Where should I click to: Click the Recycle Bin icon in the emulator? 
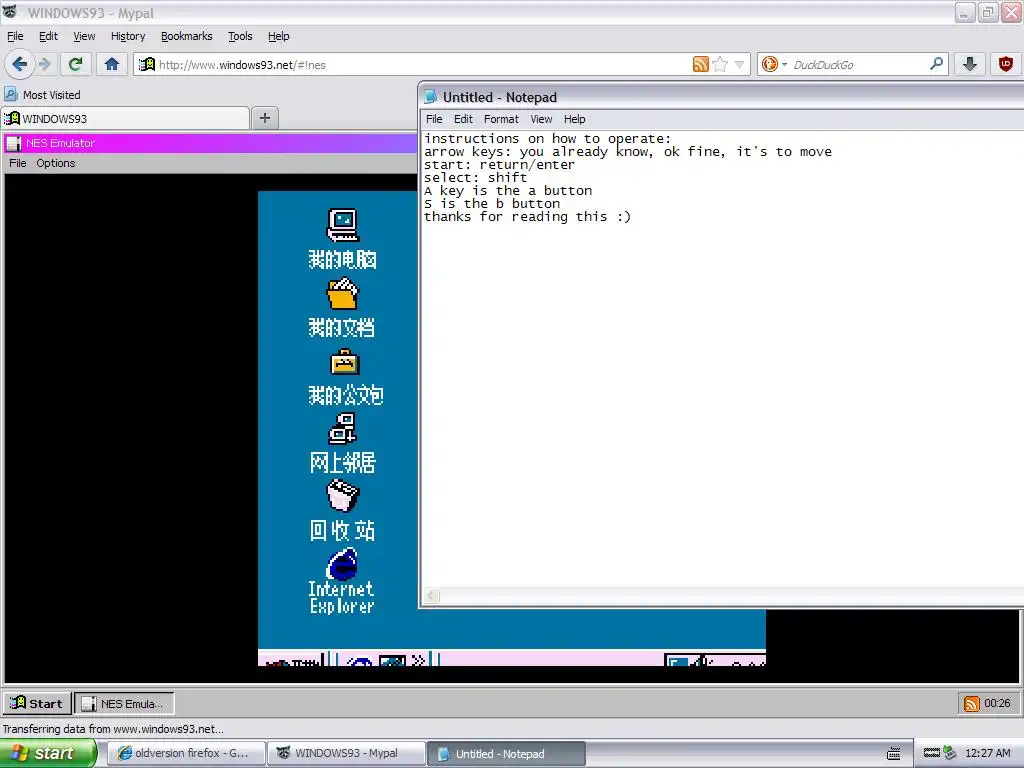[343, 496]
